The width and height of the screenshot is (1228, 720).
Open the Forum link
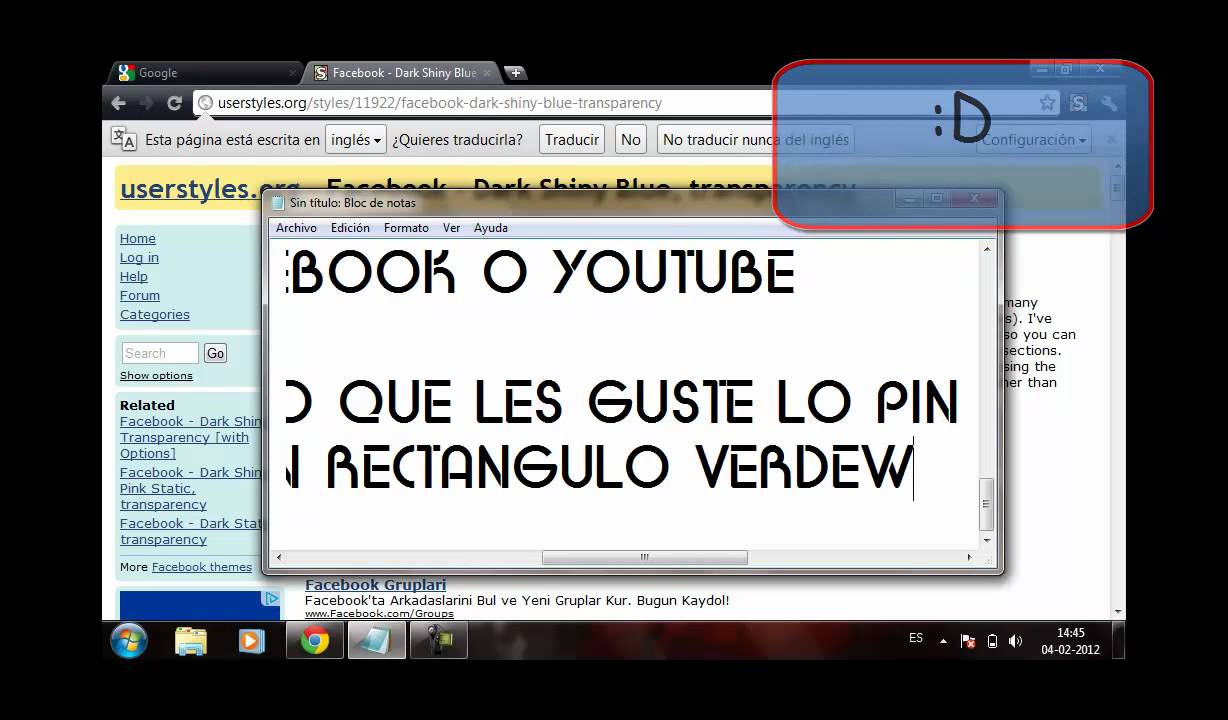140,295
